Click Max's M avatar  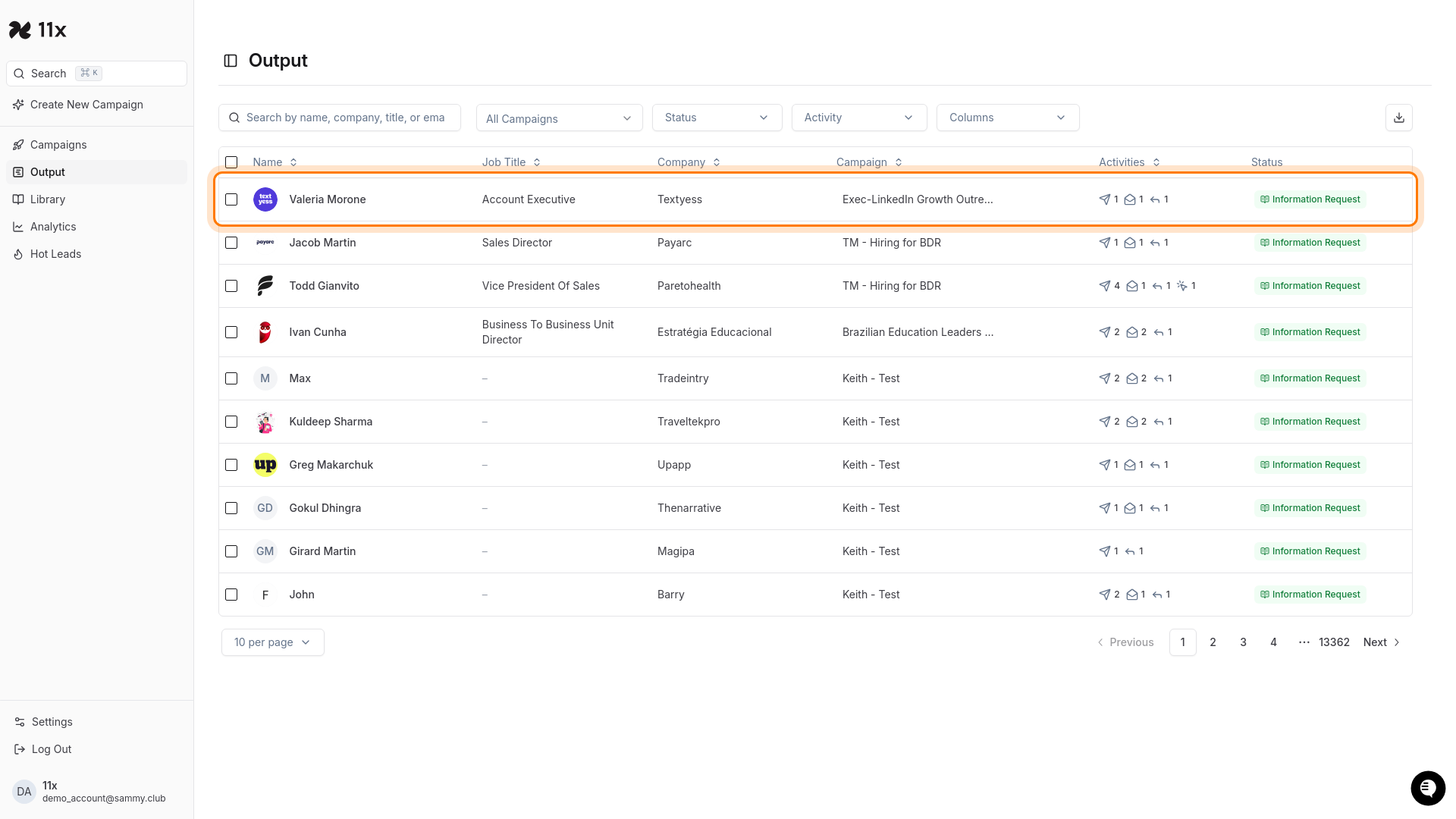coord(265,378)
